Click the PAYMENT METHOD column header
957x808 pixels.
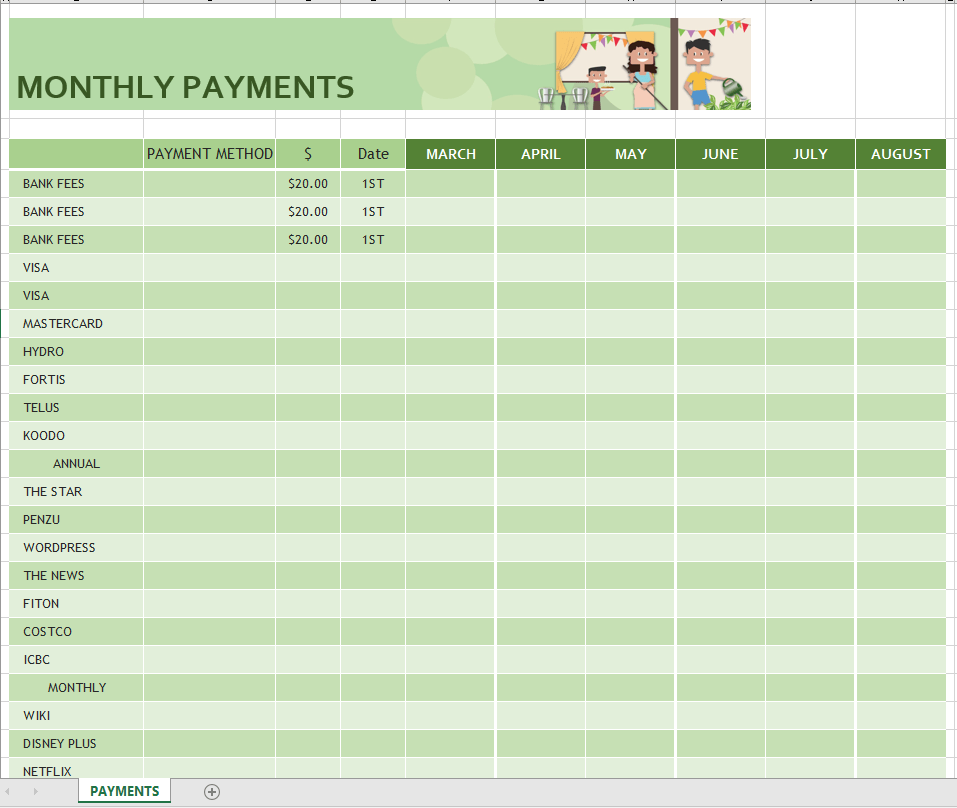pyautogui.click(x=209, y=154)
